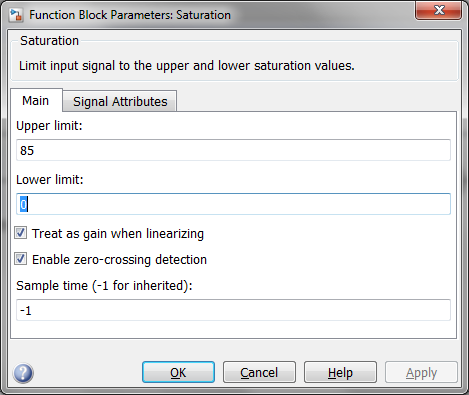Switch to the Signal Attributes tab
Image resolution: width=469 pixels, height=395 pixels.
[x=120, y=101]
